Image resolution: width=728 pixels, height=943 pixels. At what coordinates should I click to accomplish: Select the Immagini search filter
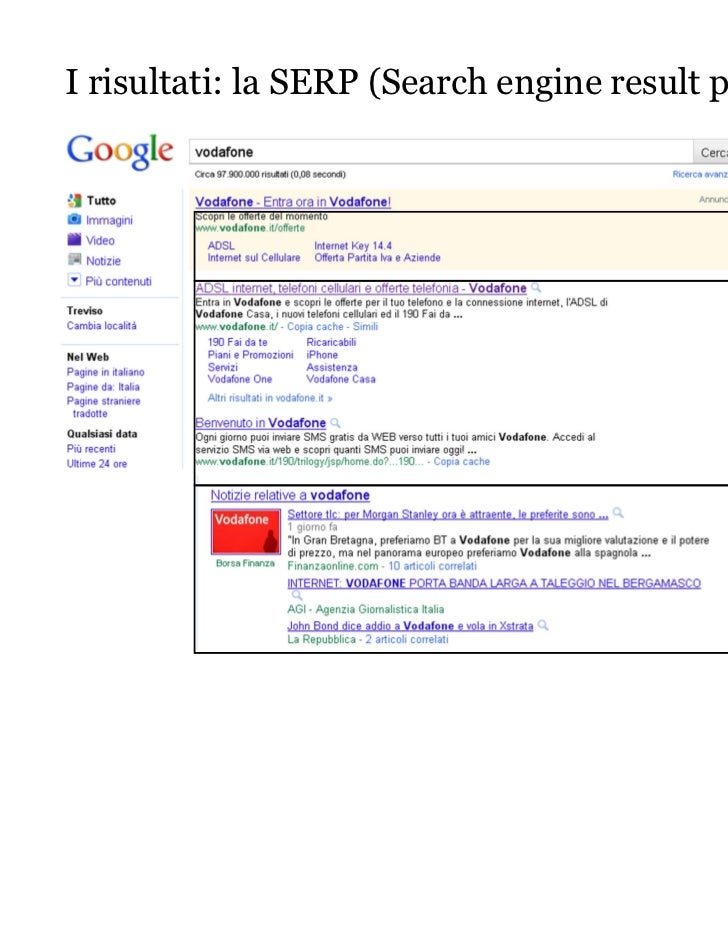pyautogui.click(x=109, y=220)
